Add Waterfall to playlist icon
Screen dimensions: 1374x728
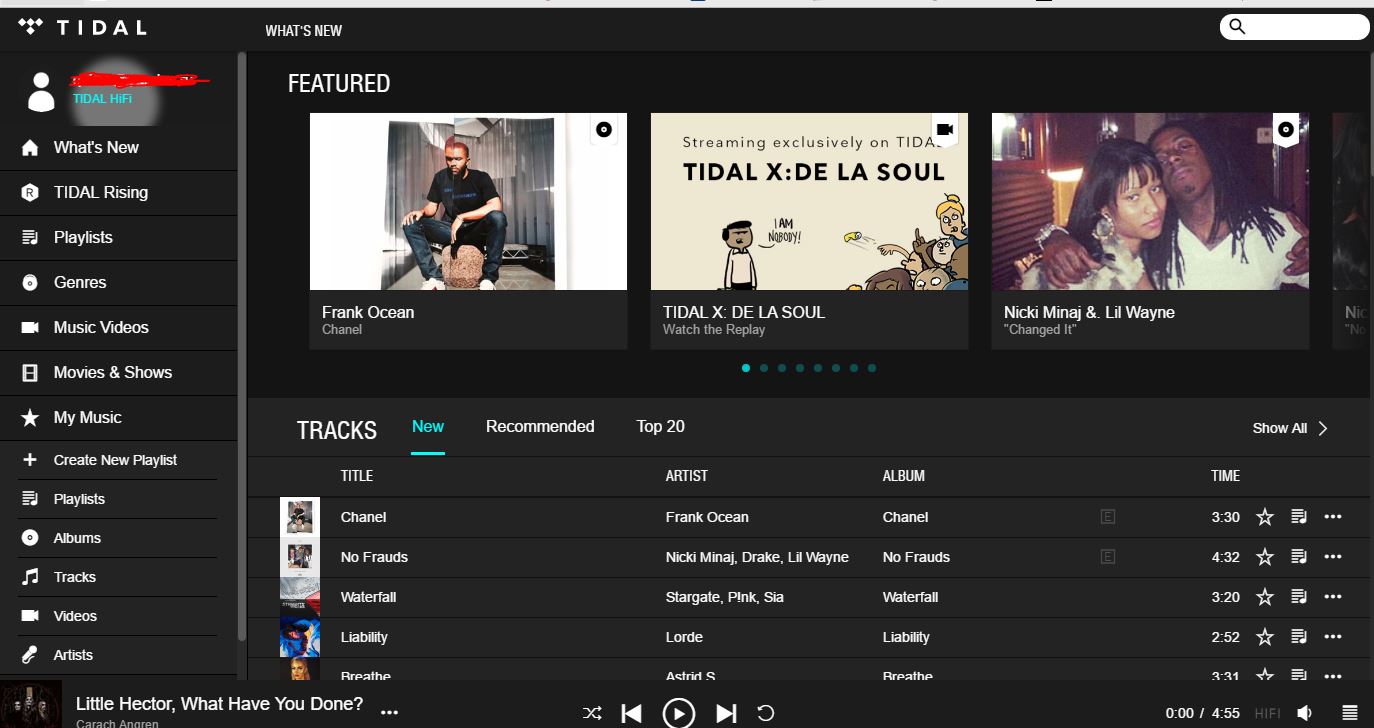coord(1299,597)
